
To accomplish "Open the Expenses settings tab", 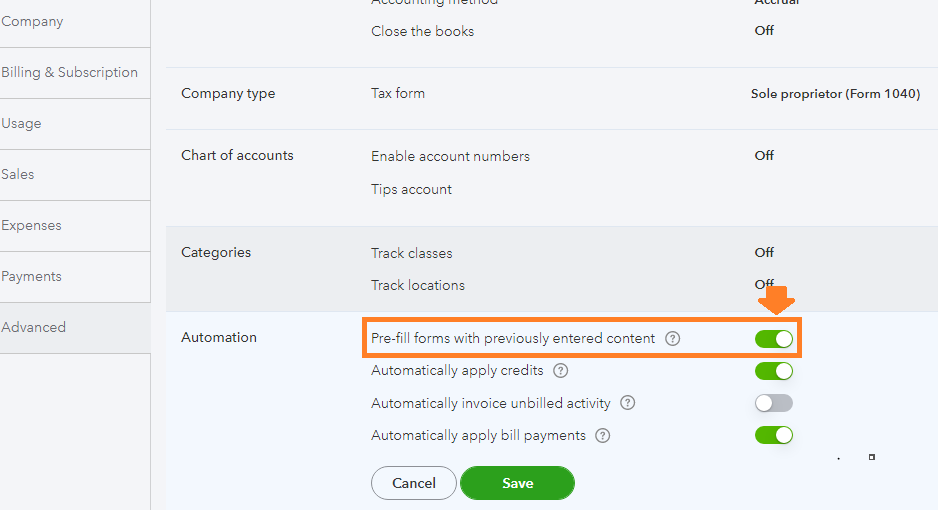I will [75, 226].
